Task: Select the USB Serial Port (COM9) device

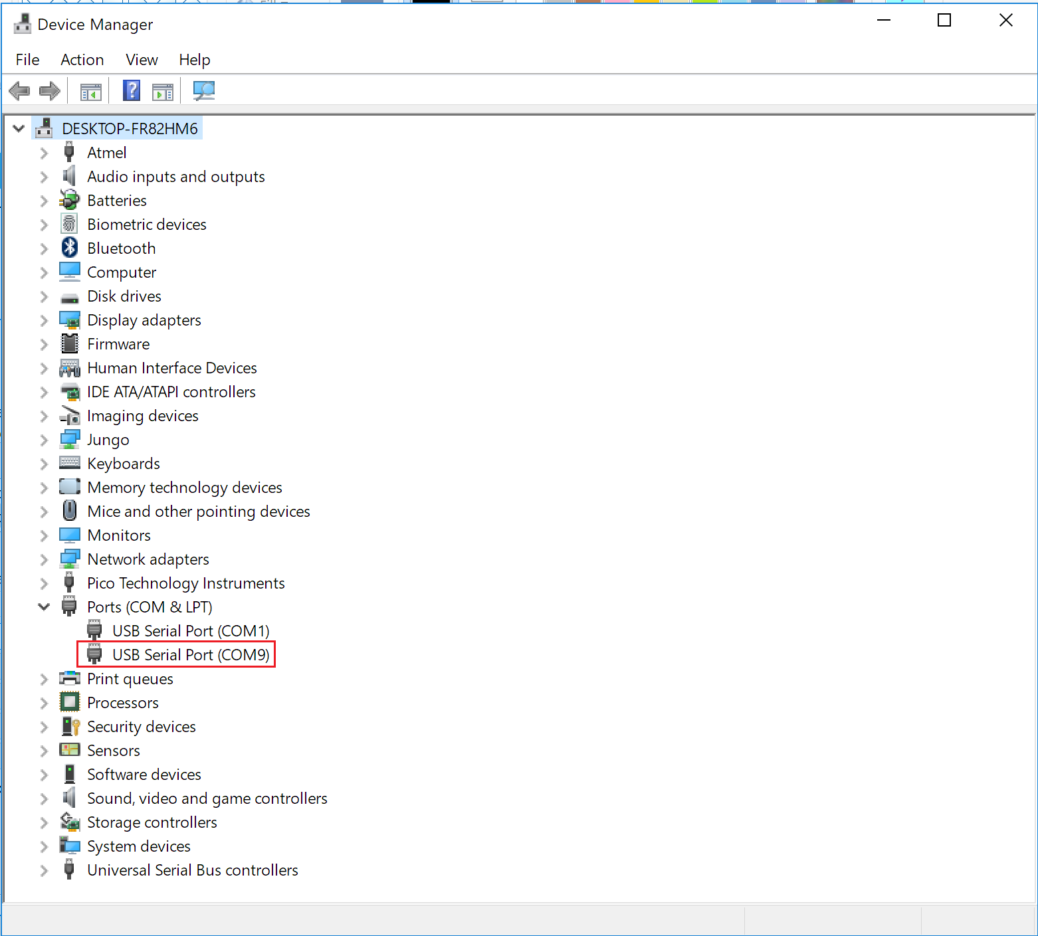Action: coord(191,654)
